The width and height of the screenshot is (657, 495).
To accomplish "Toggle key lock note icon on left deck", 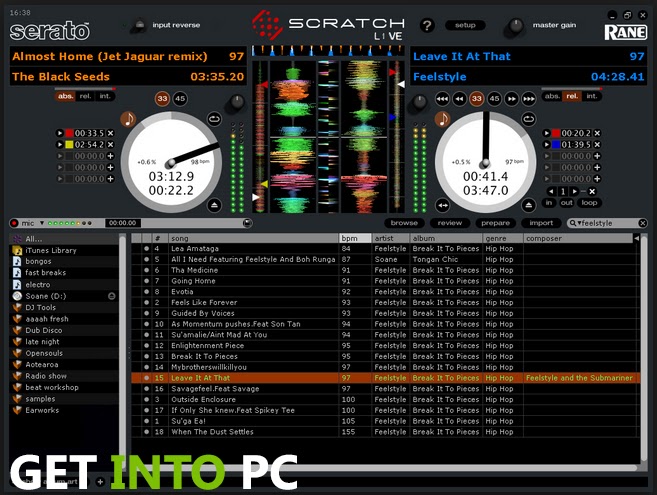I will click(128, 119).
